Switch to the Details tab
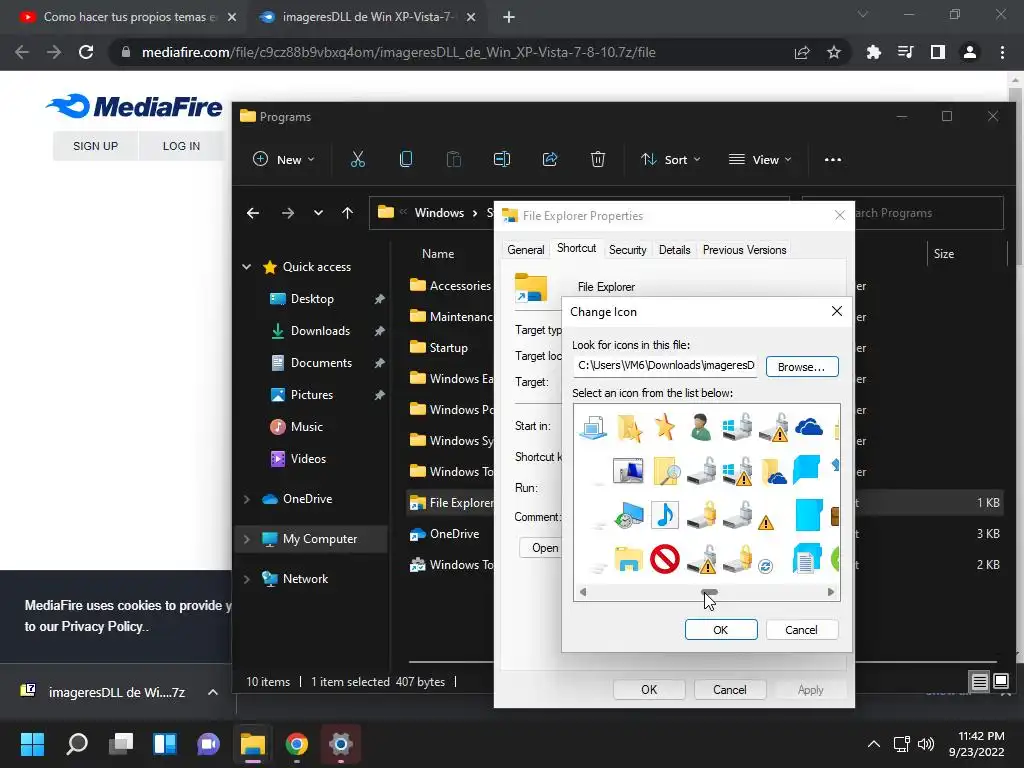 [674, 249]
